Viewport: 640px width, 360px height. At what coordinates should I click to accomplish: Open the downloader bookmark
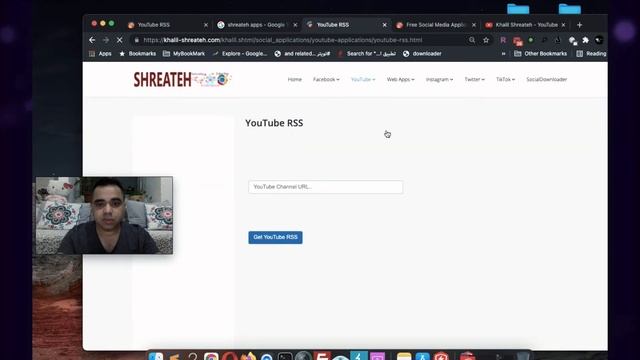click(x=422, y=53)
